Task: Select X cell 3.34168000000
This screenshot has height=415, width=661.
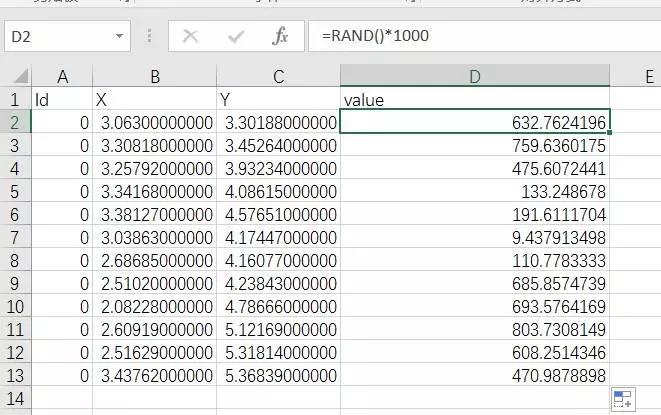Action: [154, 191]
